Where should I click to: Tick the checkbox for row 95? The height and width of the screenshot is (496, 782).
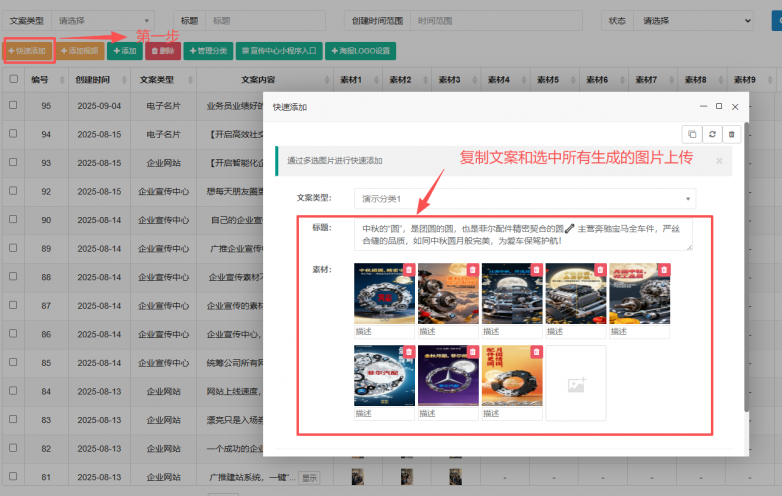pos(13,105)
